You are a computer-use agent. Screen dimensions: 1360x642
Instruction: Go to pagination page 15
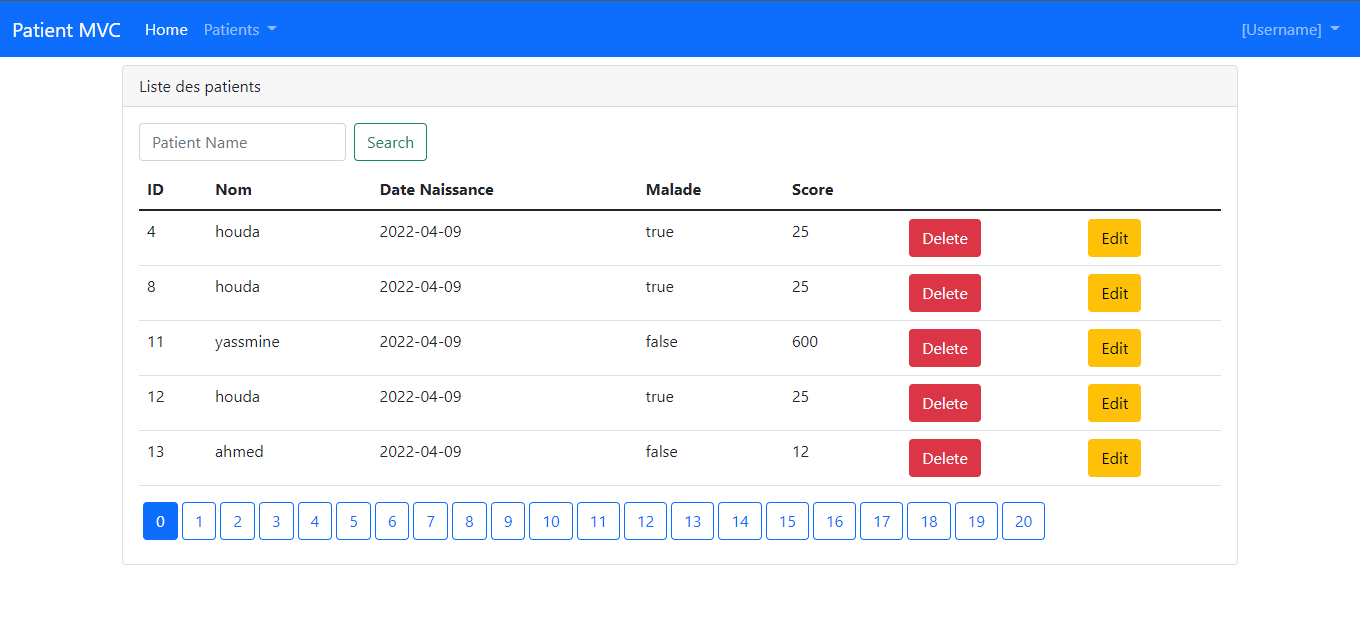tap(787, 521)
